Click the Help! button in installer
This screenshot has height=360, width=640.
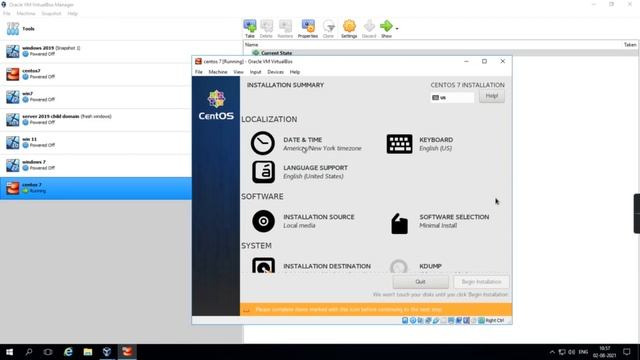(x=491, y=96)
